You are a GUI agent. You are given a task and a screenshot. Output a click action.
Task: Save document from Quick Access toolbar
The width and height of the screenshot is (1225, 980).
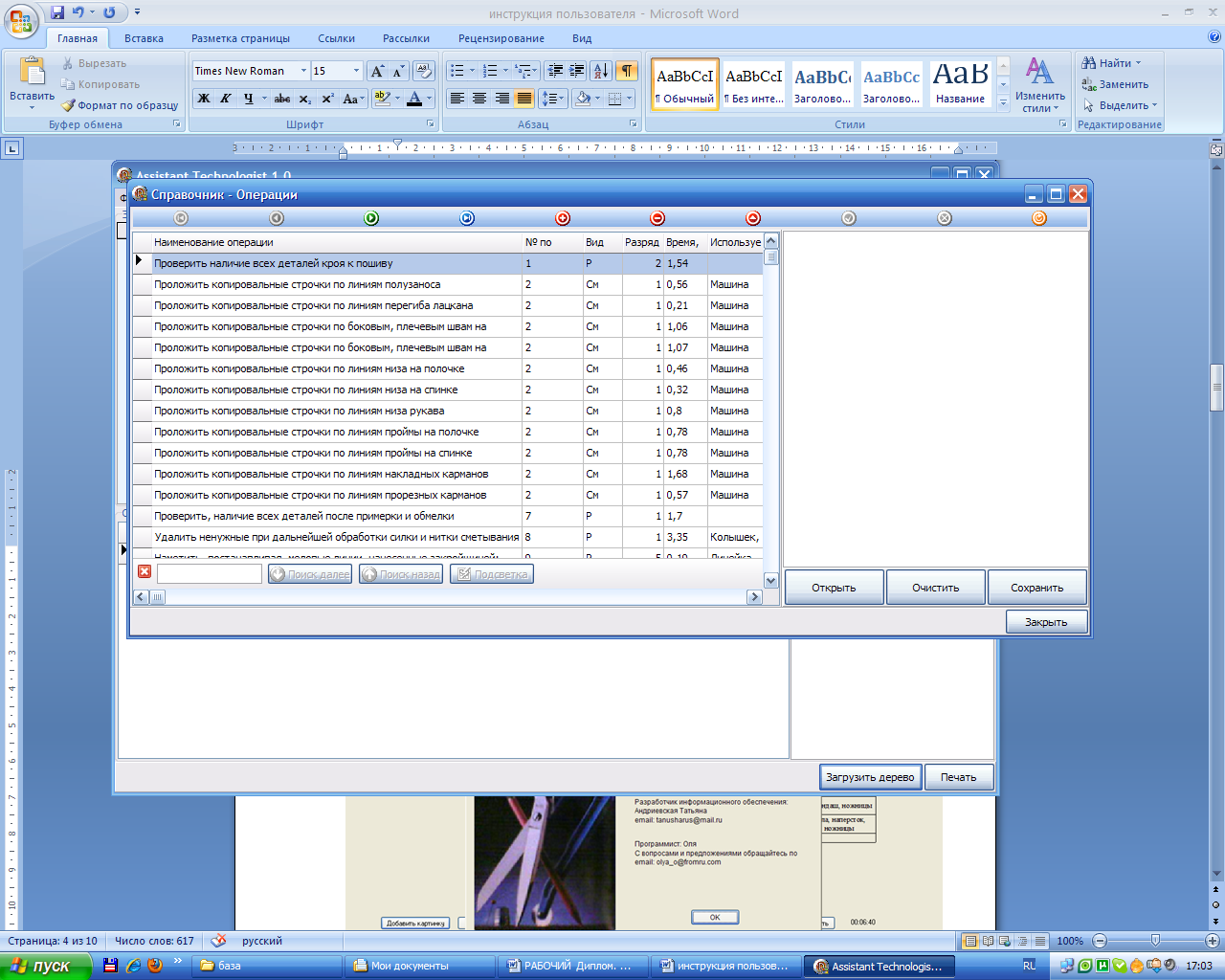[57, 12]
